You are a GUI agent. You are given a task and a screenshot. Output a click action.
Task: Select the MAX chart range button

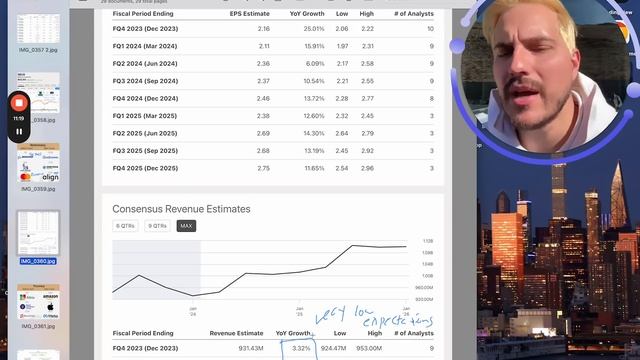click(x=186, y=226)
